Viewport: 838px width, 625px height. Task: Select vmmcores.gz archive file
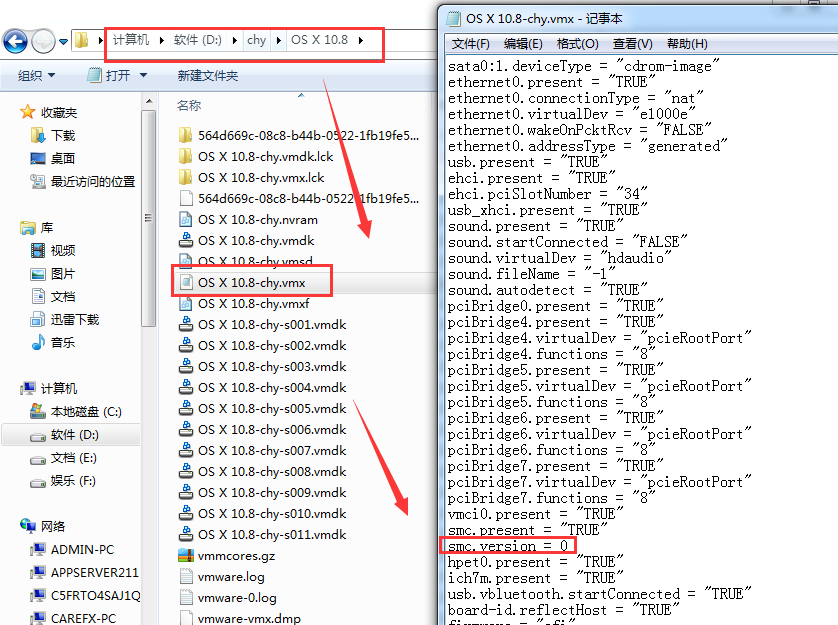pos(227,555)
